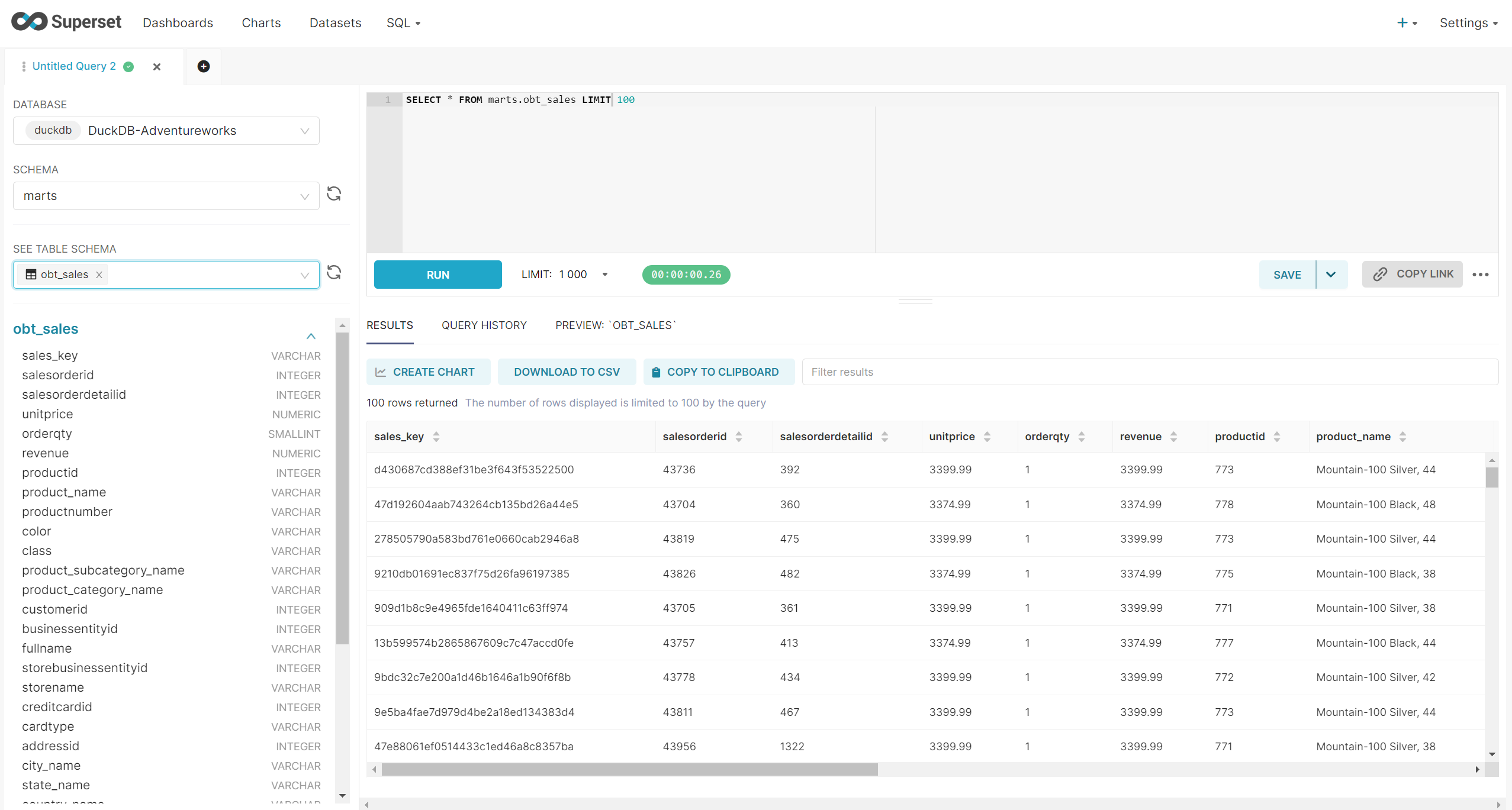Open Untitled Query 2 tab options dots
The image size is (1512, 810).
coord(24,67)
